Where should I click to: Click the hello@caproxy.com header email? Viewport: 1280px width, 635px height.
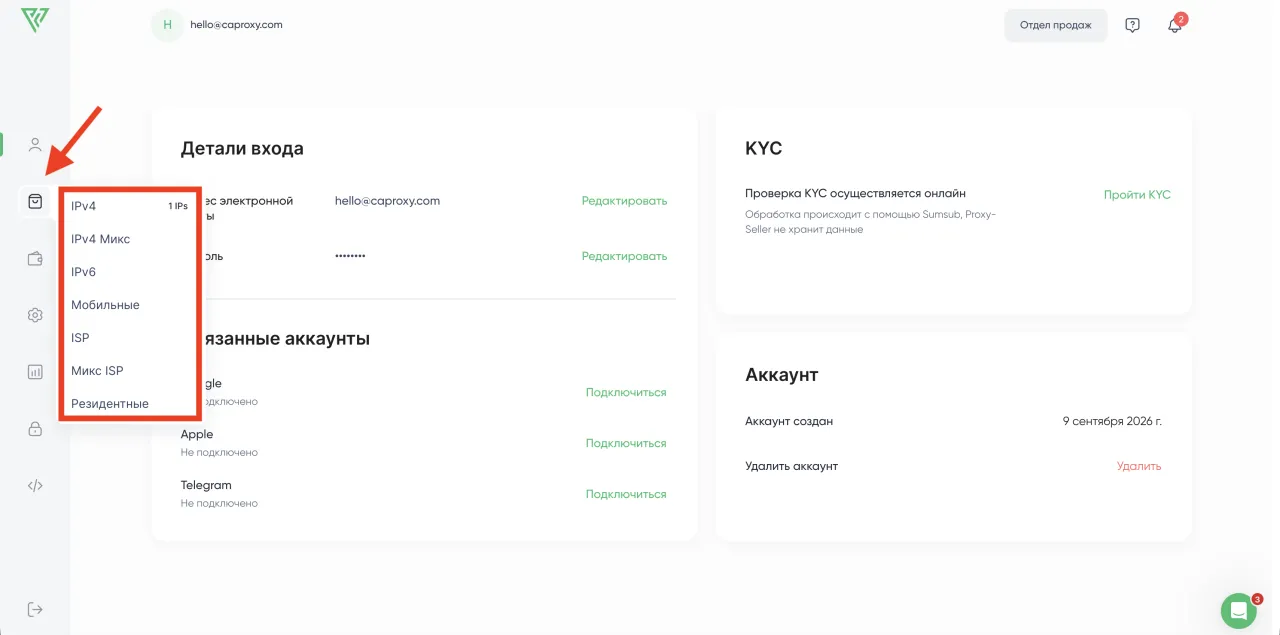pyautogui.click(x=236, y=25)
